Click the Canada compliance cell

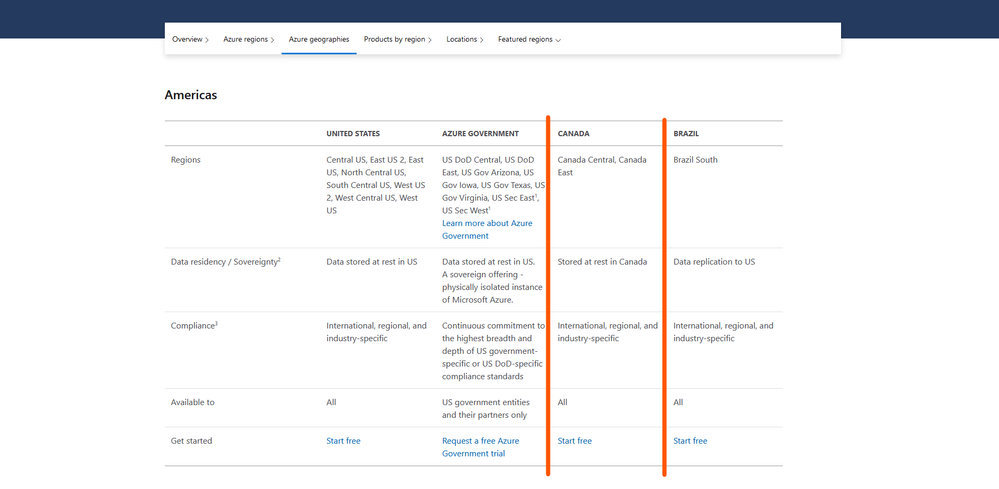click(x=608, y=332)
